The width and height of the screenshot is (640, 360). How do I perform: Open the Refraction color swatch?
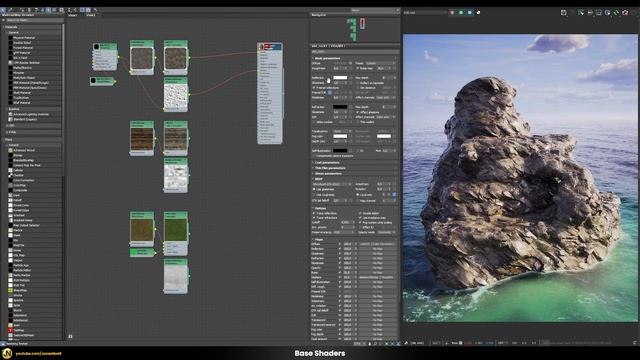[340, 107]
